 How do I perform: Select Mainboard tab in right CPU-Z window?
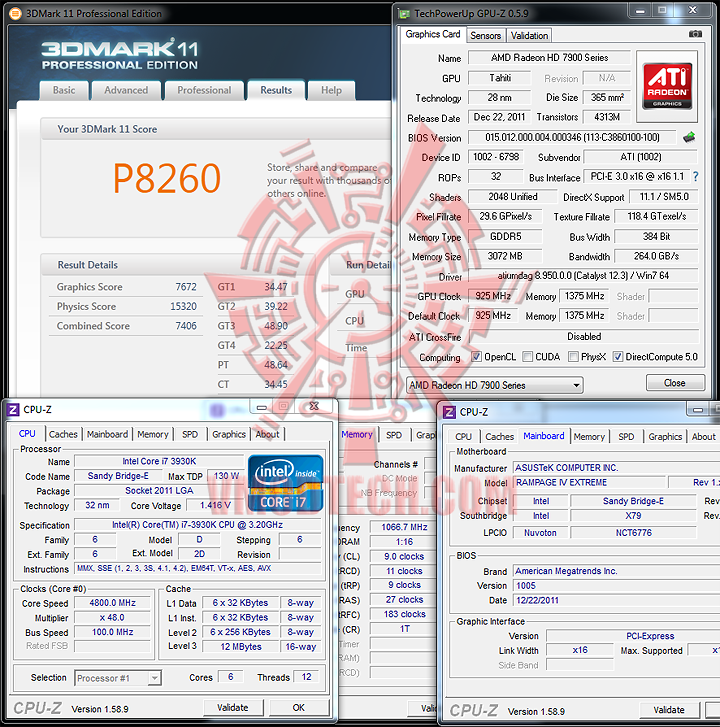click(x=544, y=436)
